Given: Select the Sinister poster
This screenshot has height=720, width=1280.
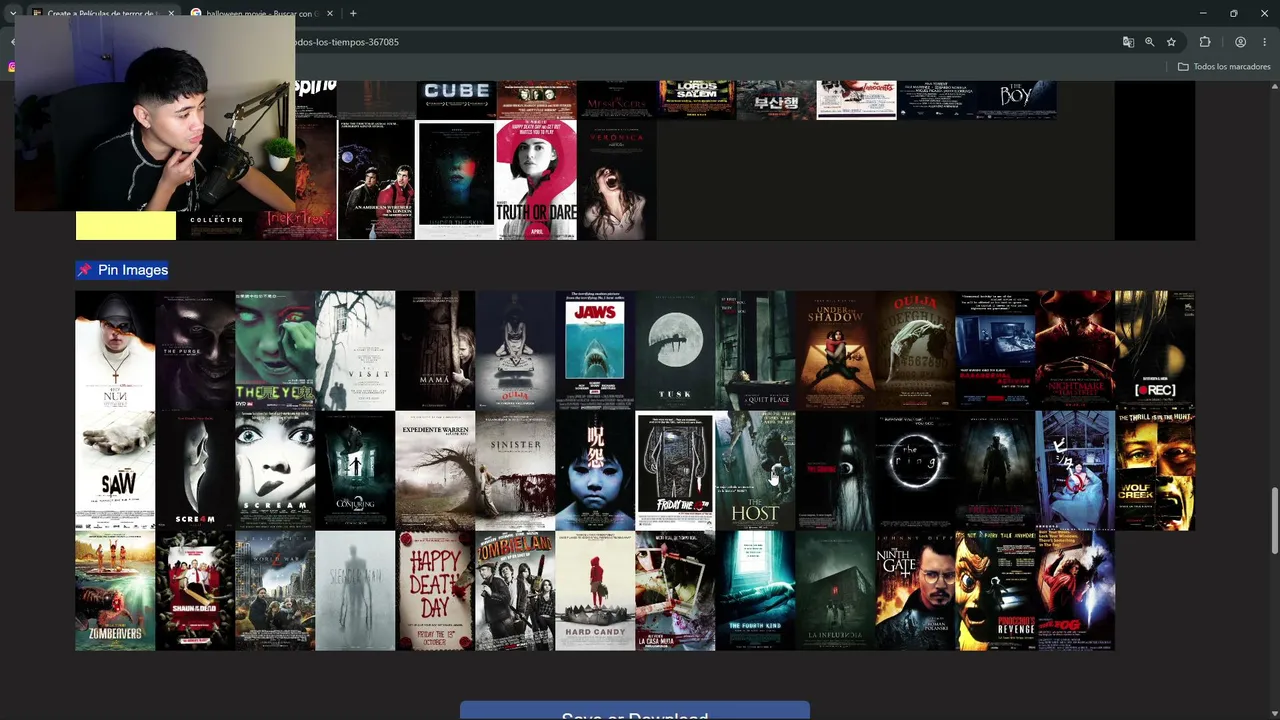Looking at the screenshot, I should (x=515, y=470).
